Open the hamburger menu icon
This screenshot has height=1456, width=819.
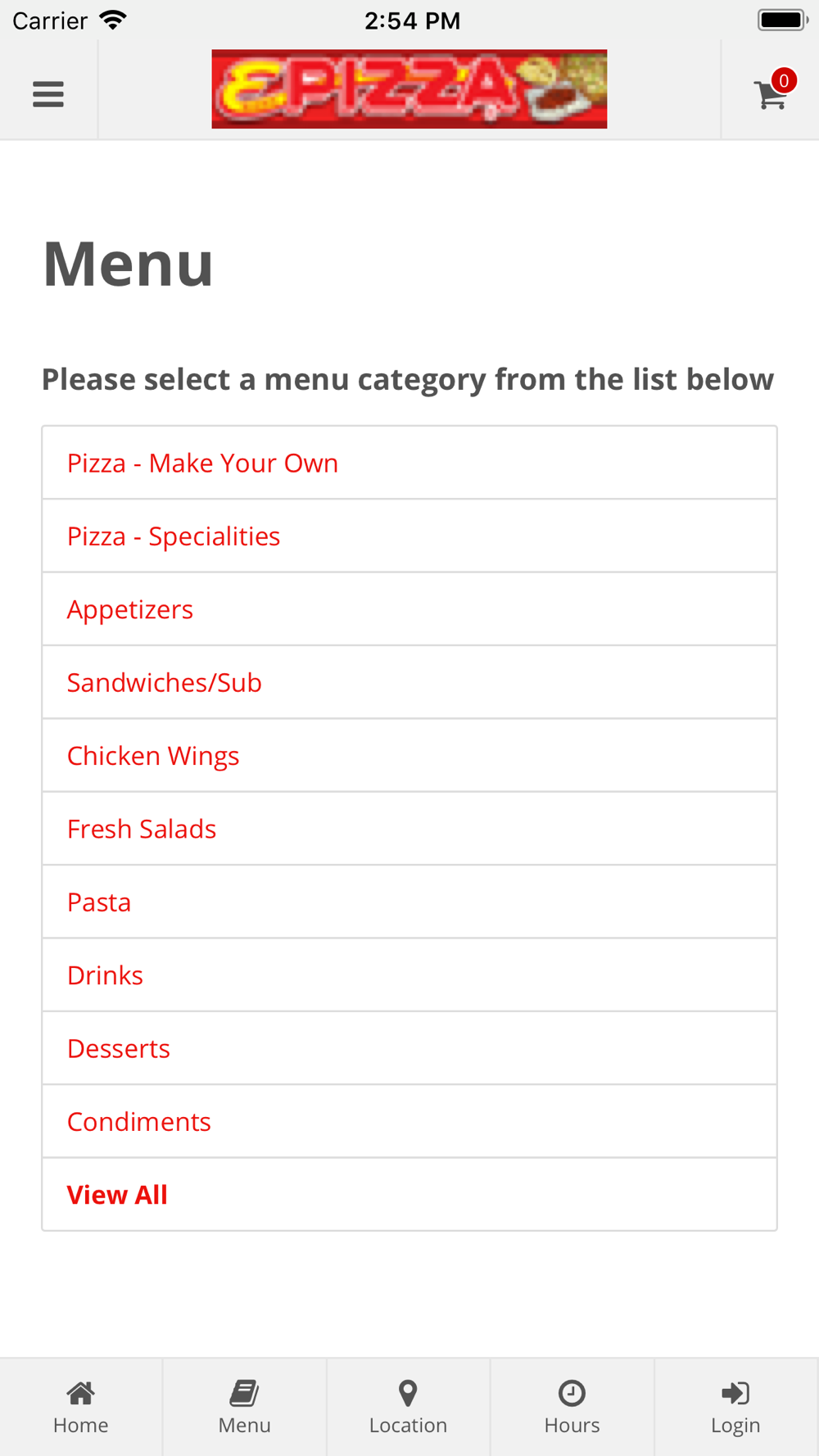click(x=48, y=94)
